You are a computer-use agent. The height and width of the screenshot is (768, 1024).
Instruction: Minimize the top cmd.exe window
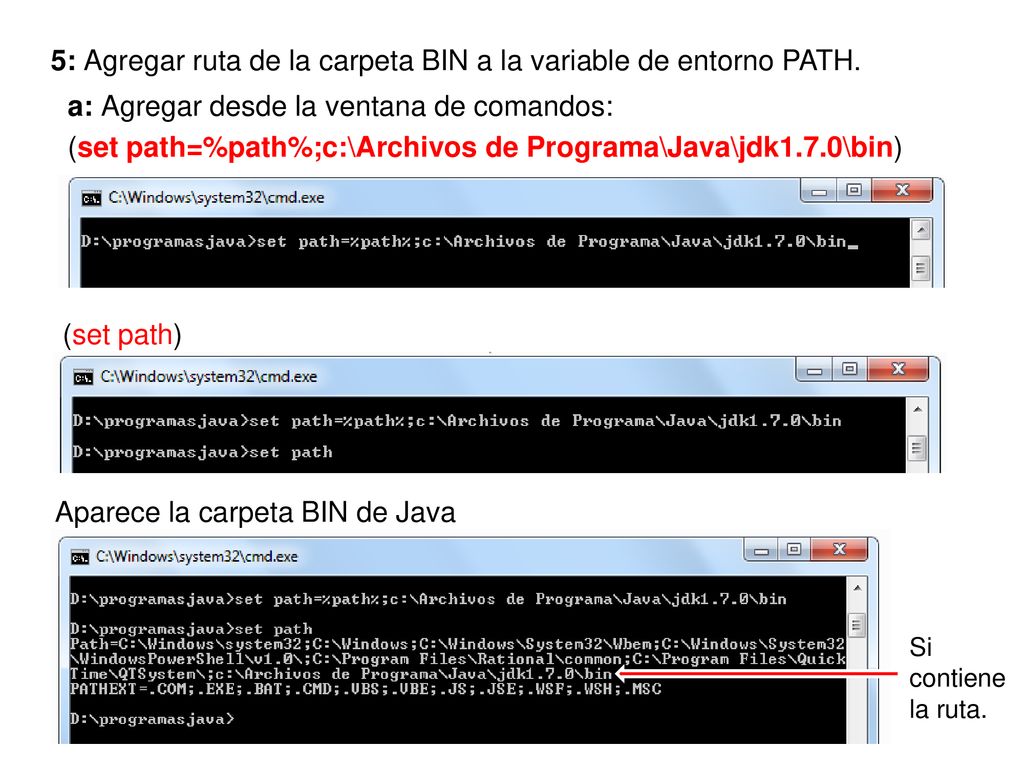(x=820, y=191)
